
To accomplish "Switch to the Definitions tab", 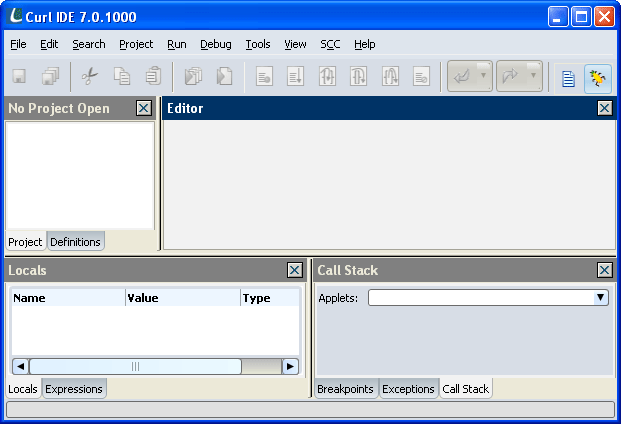I will tap(75, 242).
